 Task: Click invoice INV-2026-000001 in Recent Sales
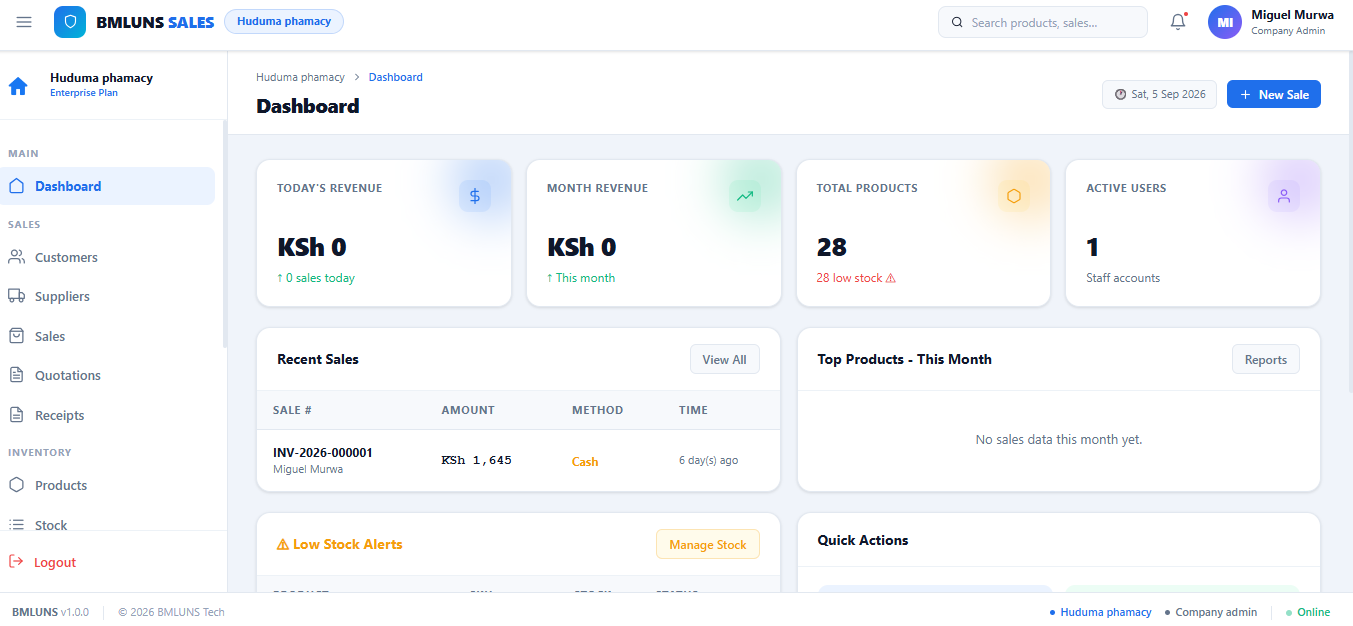point(323,453)
